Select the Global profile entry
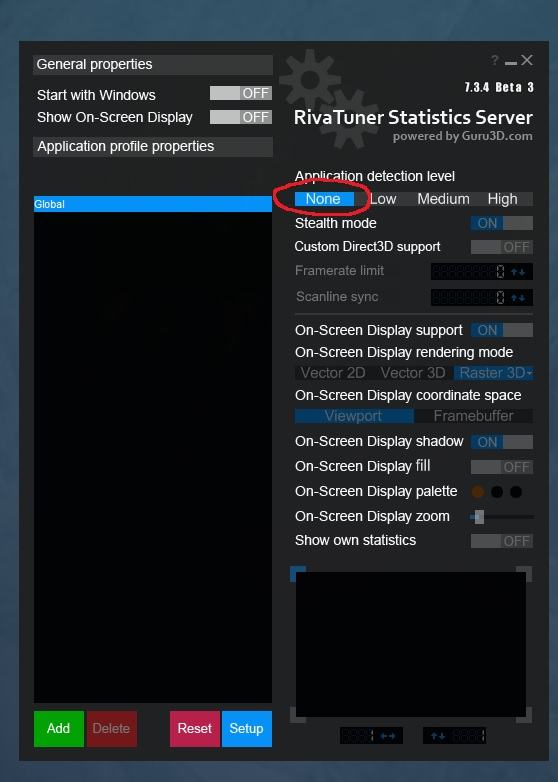This screenshot has height=782, width=558. pos(153,204)
